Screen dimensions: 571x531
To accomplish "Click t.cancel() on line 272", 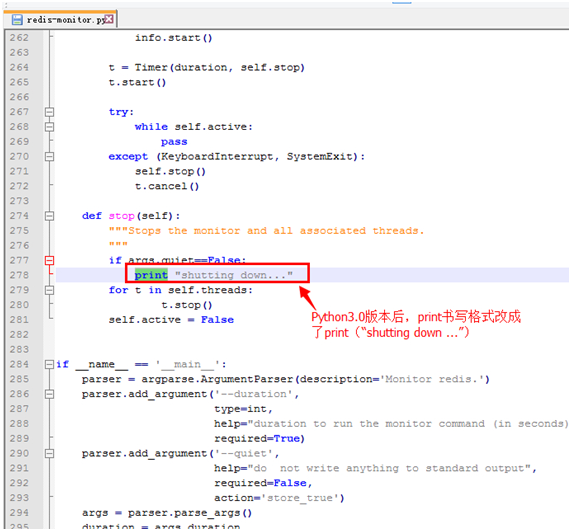I will coord(167,186).
